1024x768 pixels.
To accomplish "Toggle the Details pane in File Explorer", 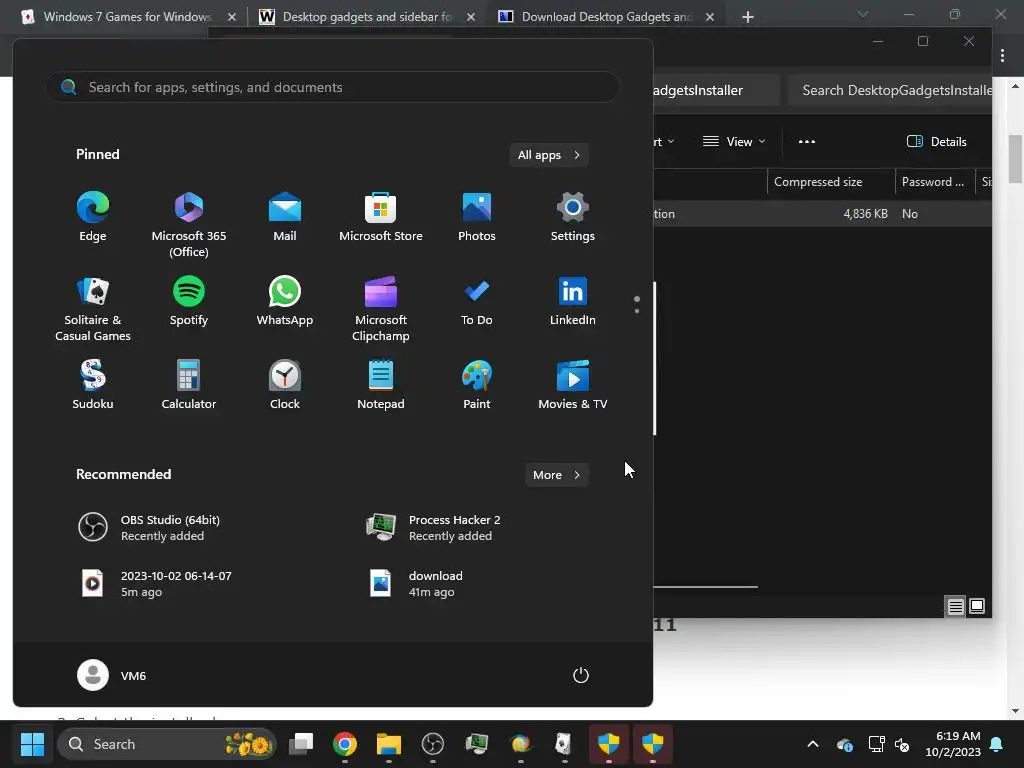I will [x=936, y=142].
